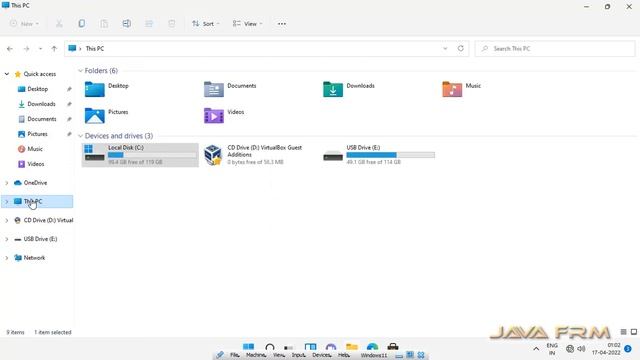Image resolution: width=640 pixels, height=360 pixels.
Task: Select Downloads in Quick access sidebar
Action: click(41, 104)
